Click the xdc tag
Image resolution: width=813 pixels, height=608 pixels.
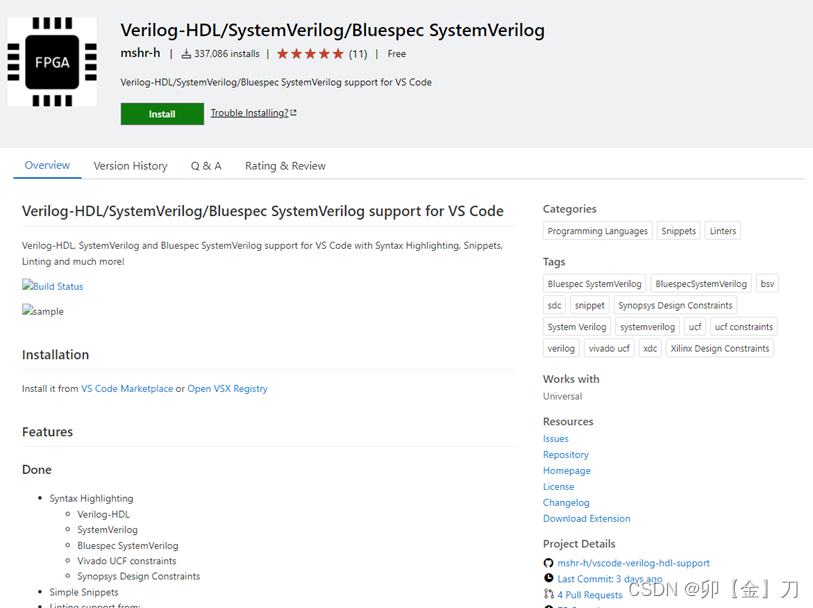pos(650,348)
